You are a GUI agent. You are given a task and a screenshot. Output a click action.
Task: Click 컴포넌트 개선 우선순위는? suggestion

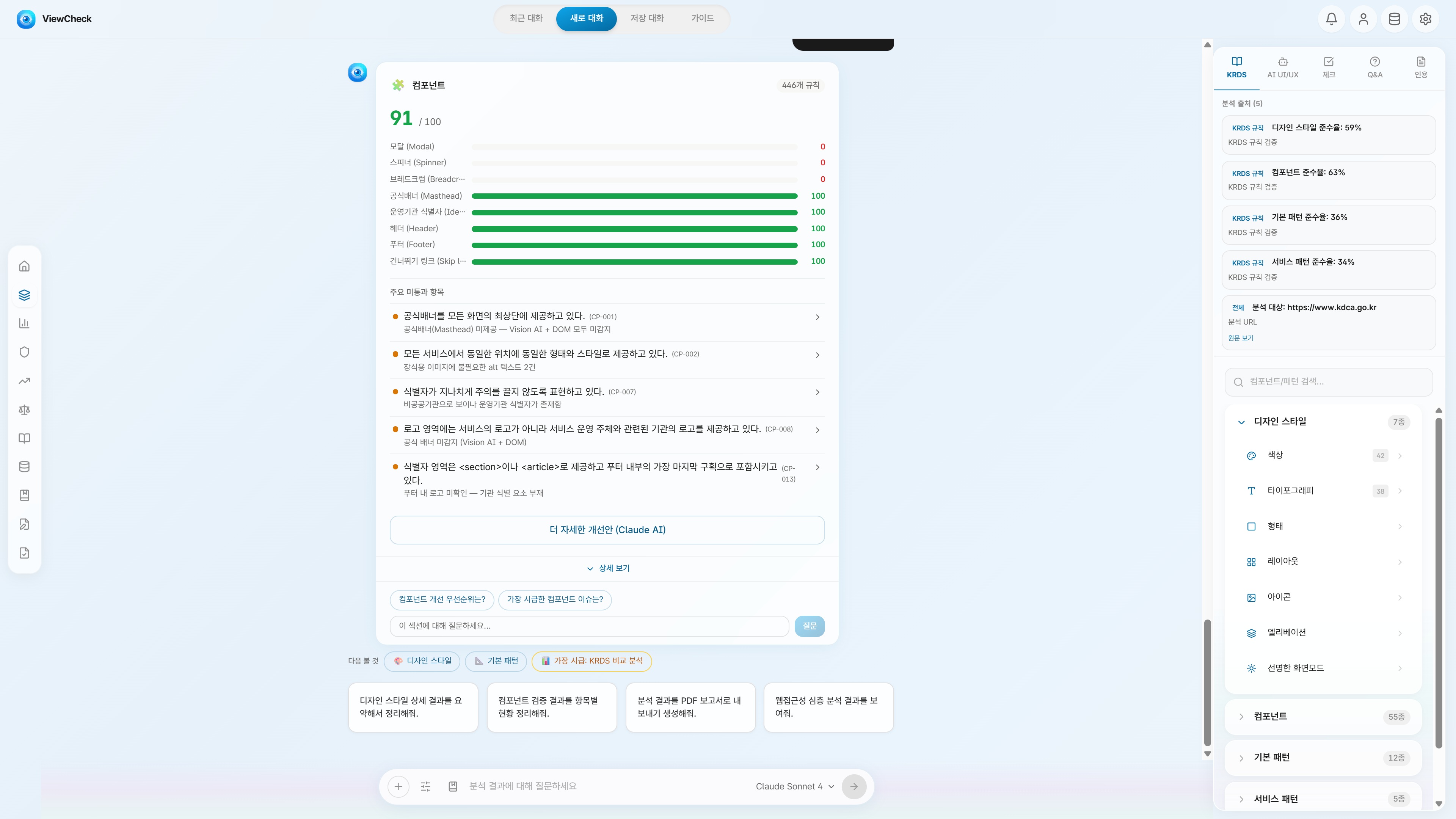(x=441, y=600)
